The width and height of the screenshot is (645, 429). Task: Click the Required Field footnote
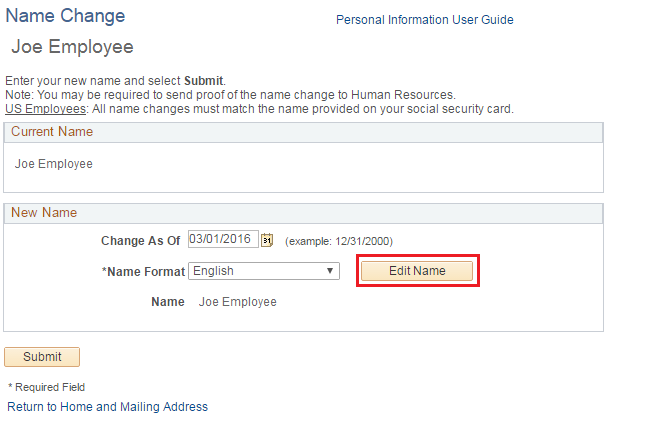click(46, 387)
